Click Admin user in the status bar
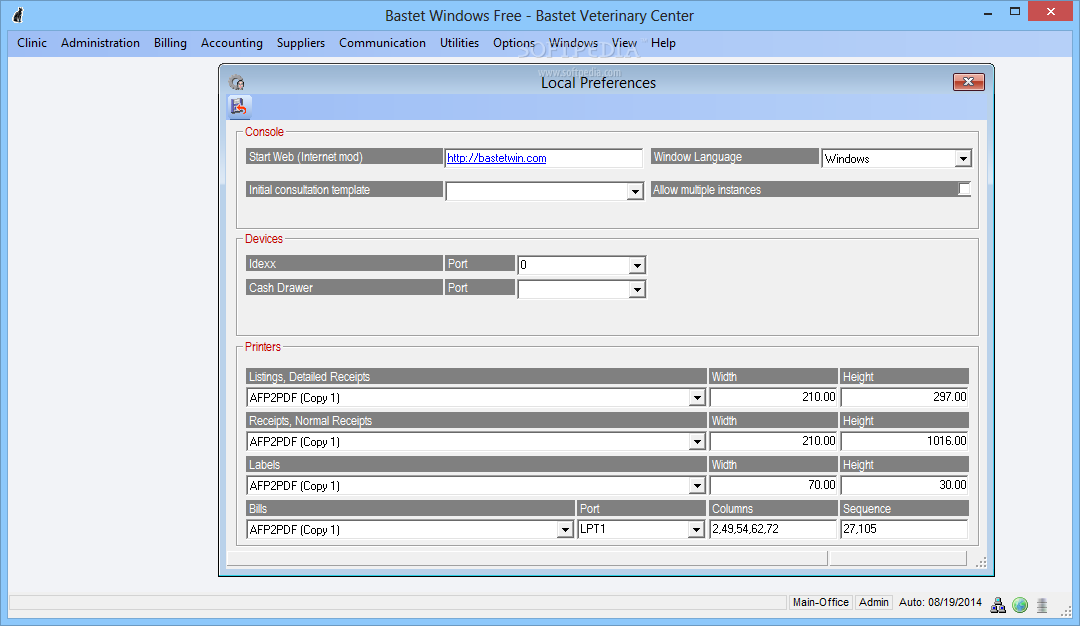 tap(874, 603)
